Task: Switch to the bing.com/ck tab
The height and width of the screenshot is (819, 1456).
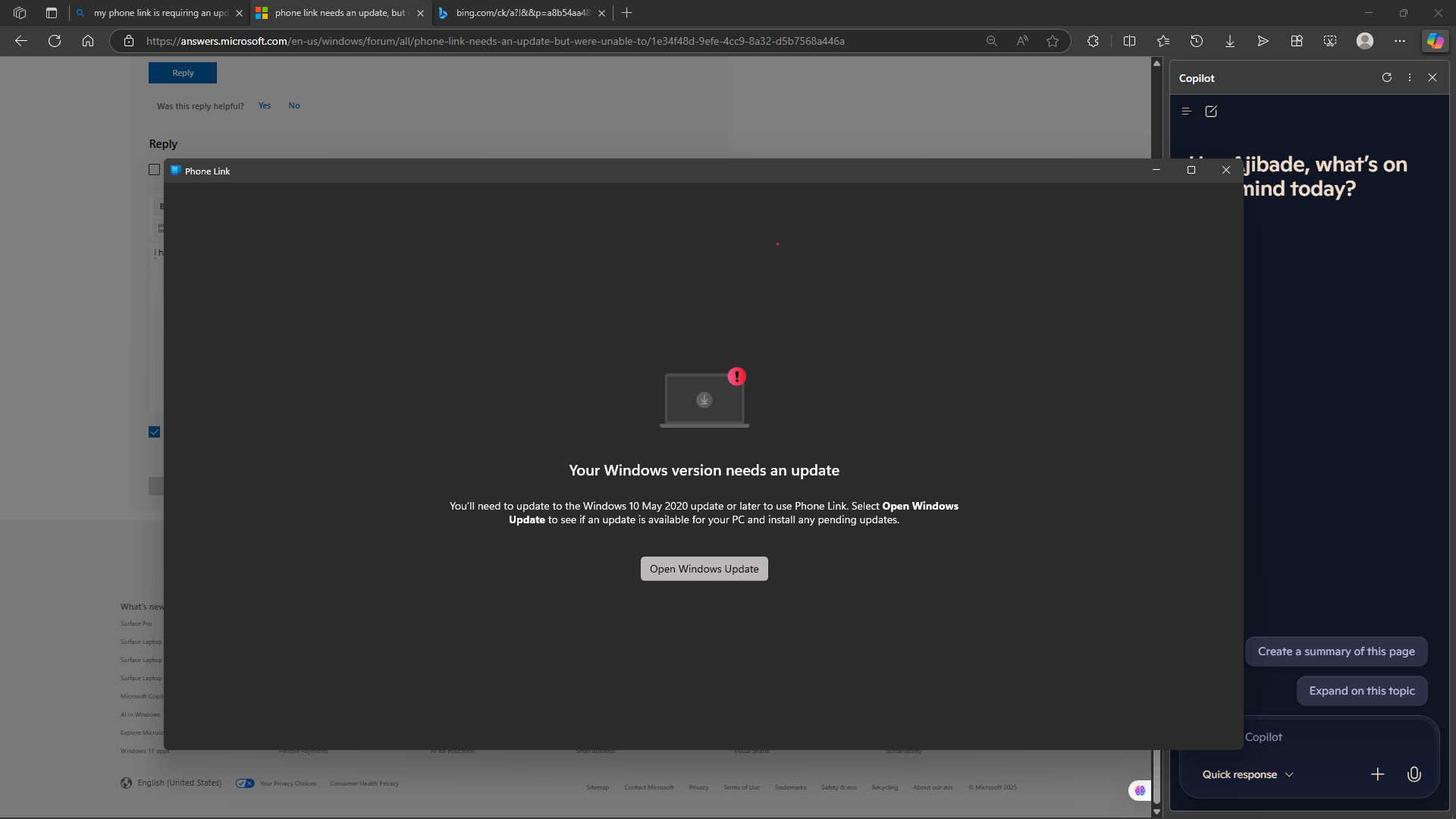Action: (522, 13)
